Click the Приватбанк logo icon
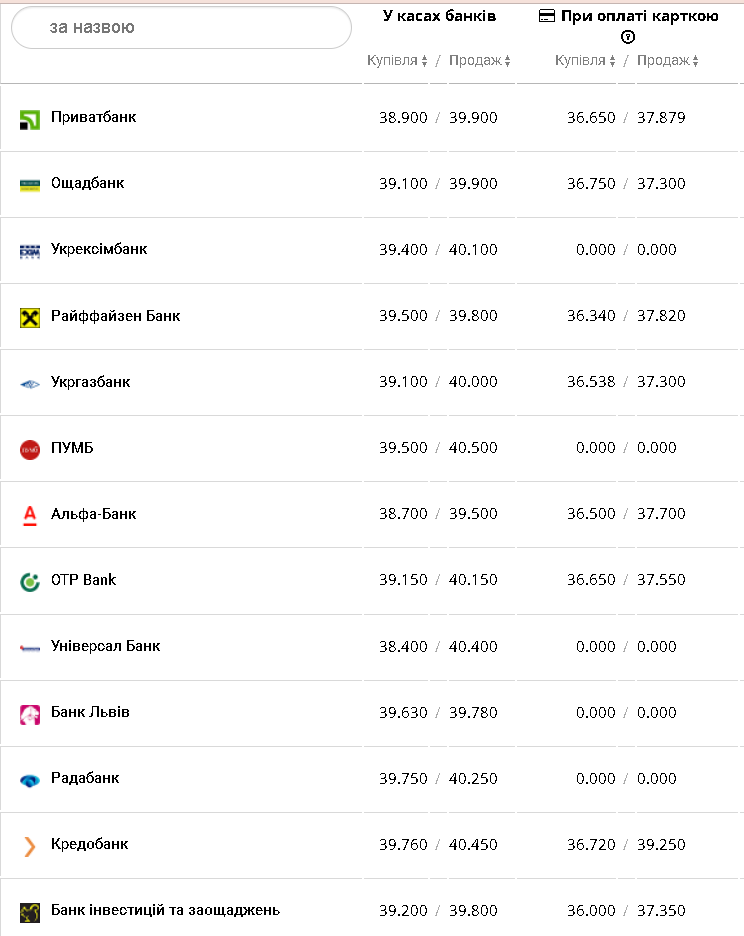Screen dimensions: 744x936 (30, 120)
